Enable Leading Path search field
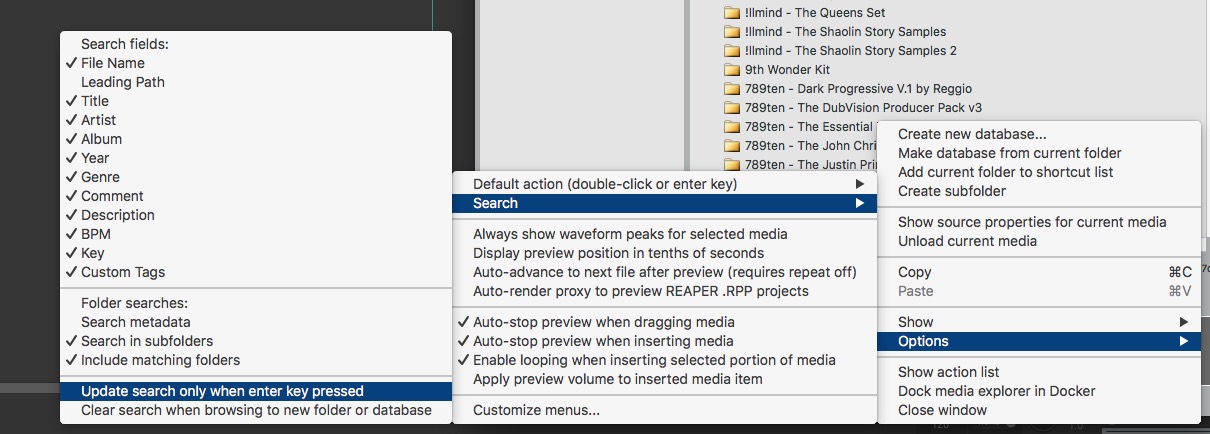The width and height of the screenshot is (1210, 434). 122,82
